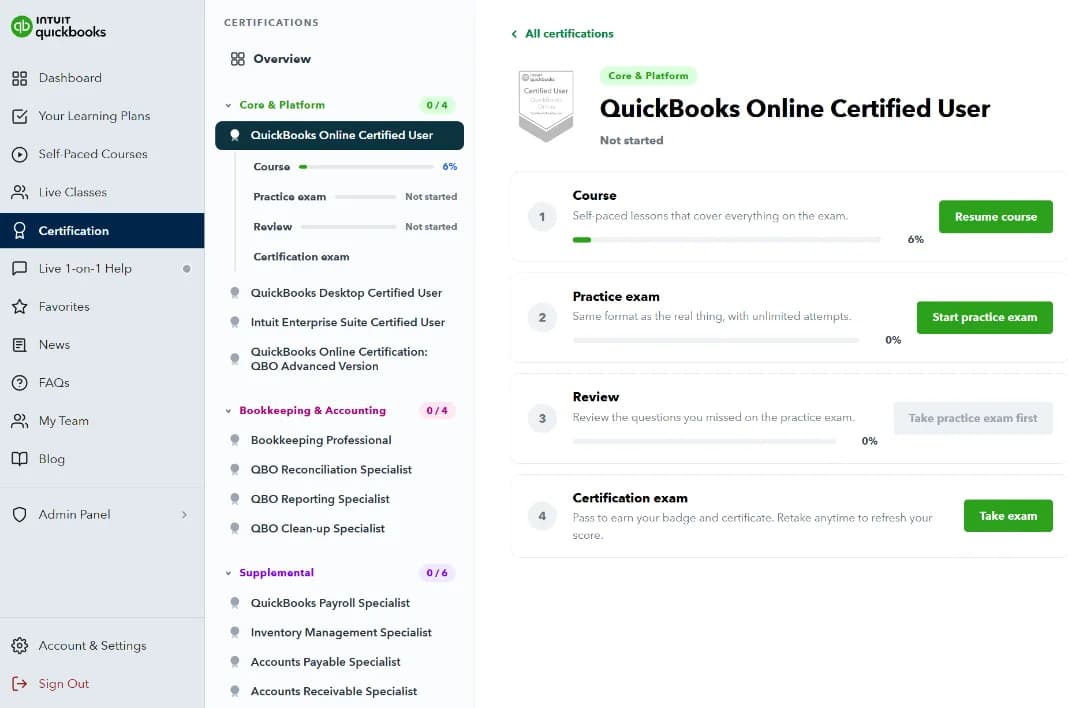Viewport: 1068px width, 708px height.
Task: Click News newspaper icon
Action: (20, 345)
